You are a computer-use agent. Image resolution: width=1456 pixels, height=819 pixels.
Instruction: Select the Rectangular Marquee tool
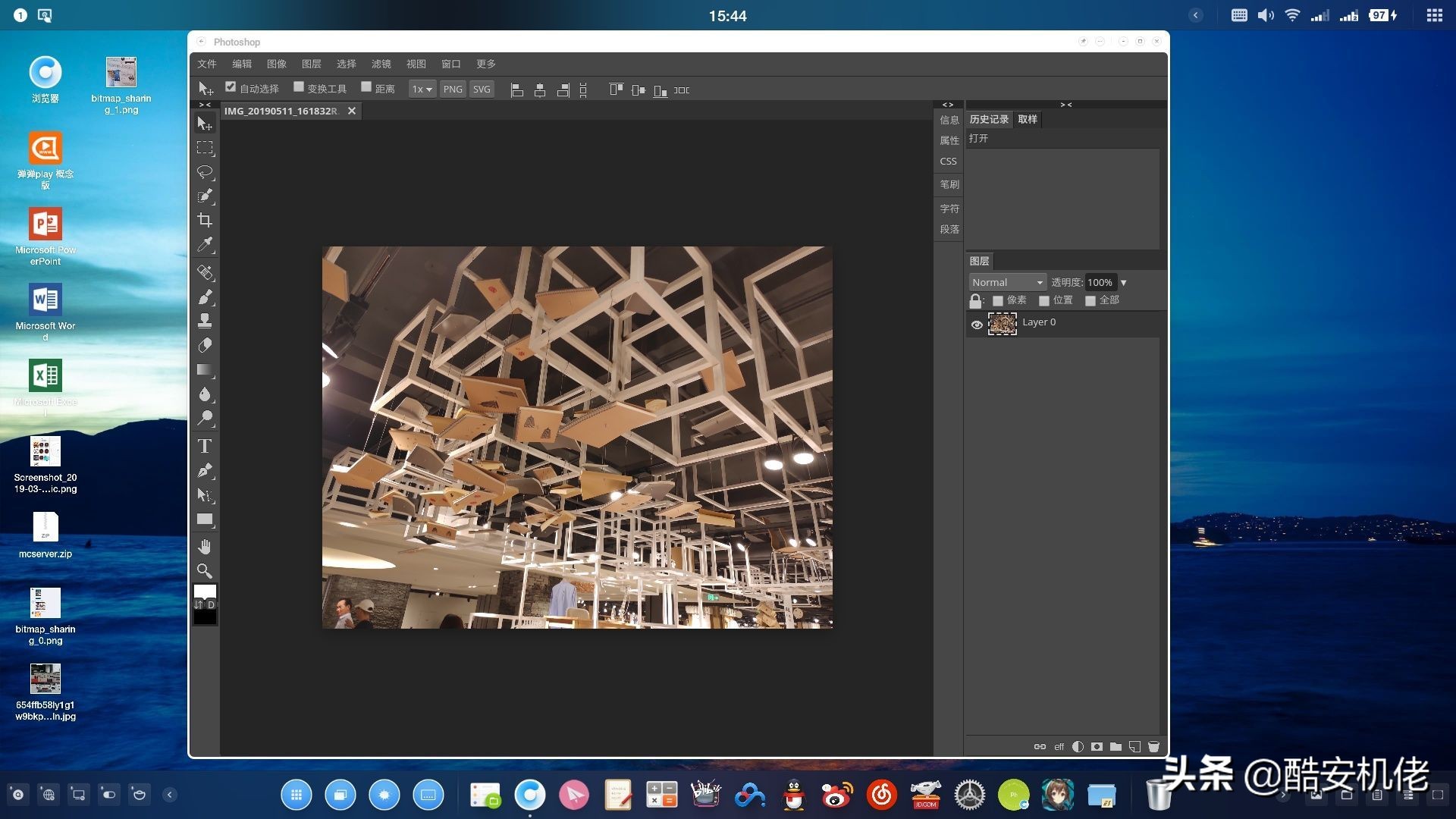point(205,148)
